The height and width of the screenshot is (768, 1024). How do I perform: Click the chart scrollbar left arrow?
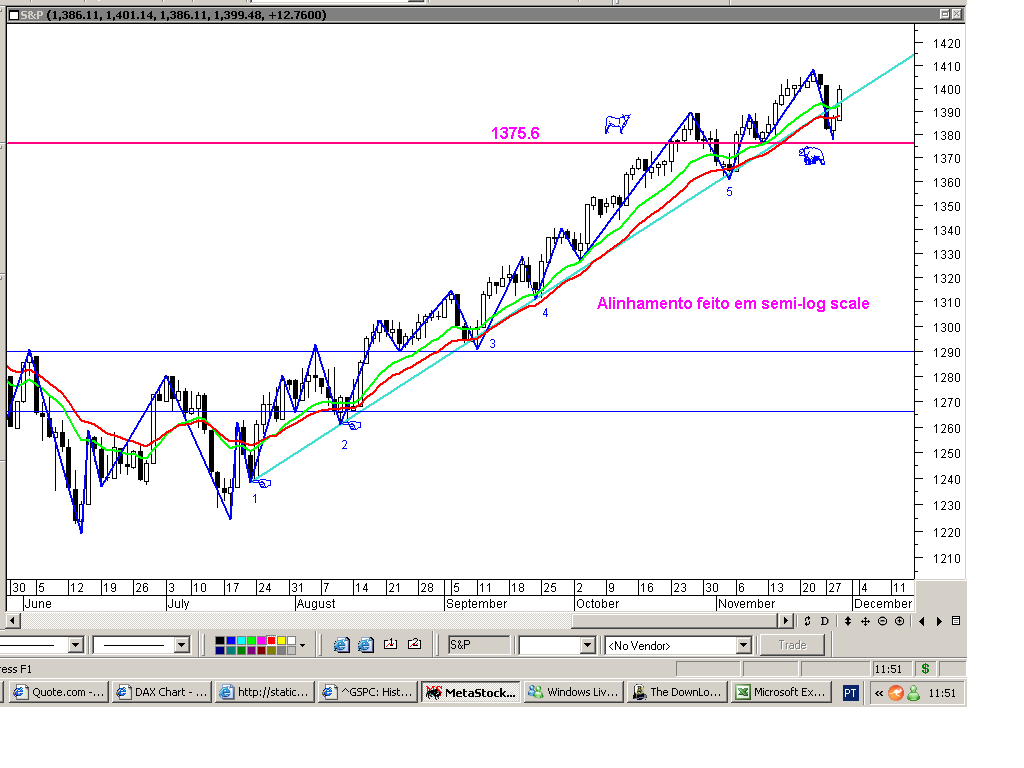[12, 620]
